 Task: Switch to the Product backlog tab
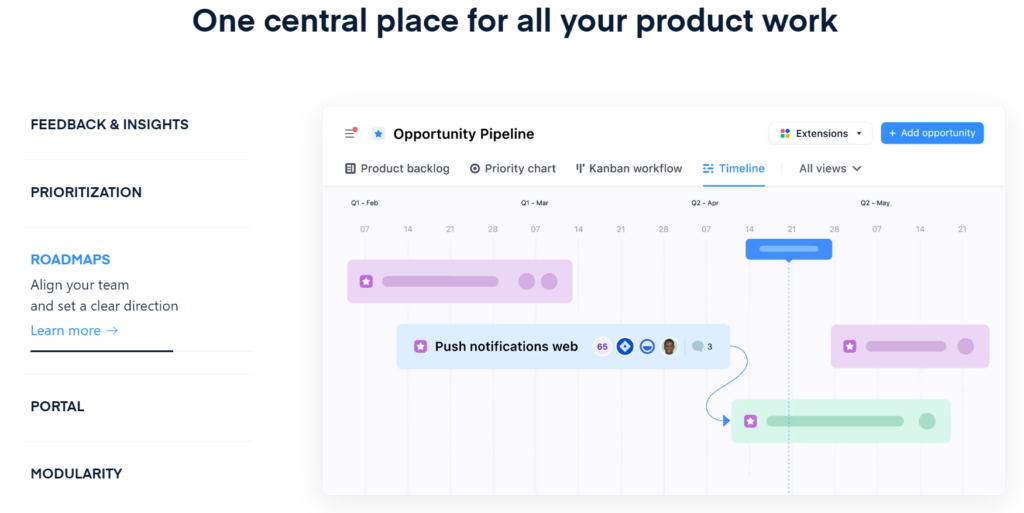(397, 169)
